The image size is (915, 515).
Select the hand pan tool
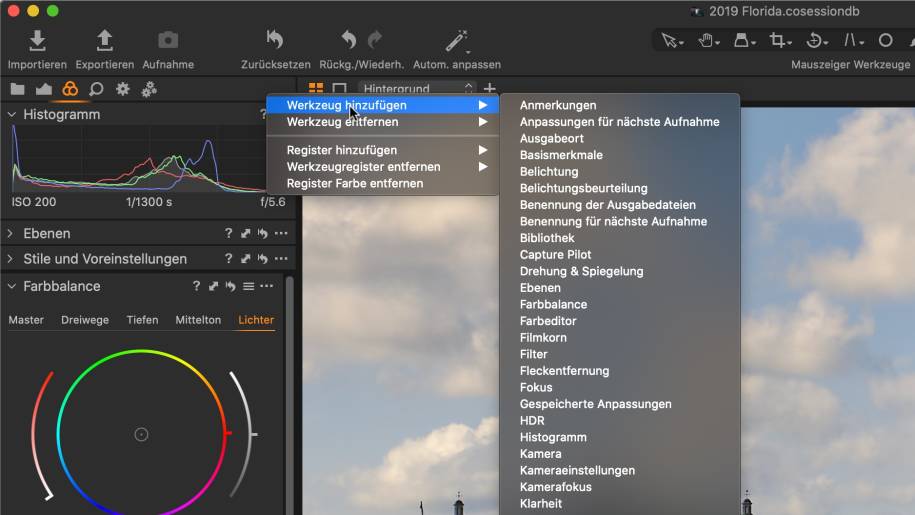click(x=708, y=40)
